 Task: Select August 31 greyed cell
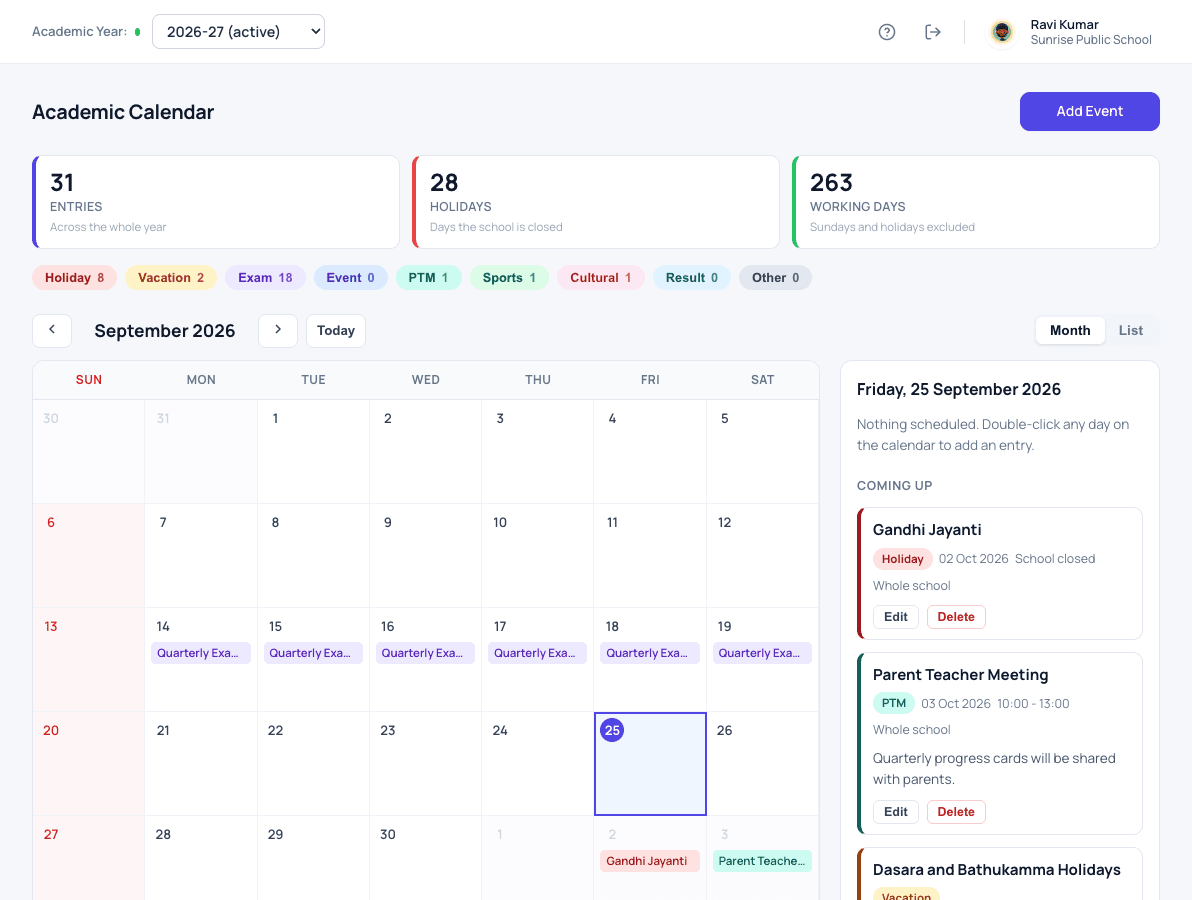(x=201, y=452)
